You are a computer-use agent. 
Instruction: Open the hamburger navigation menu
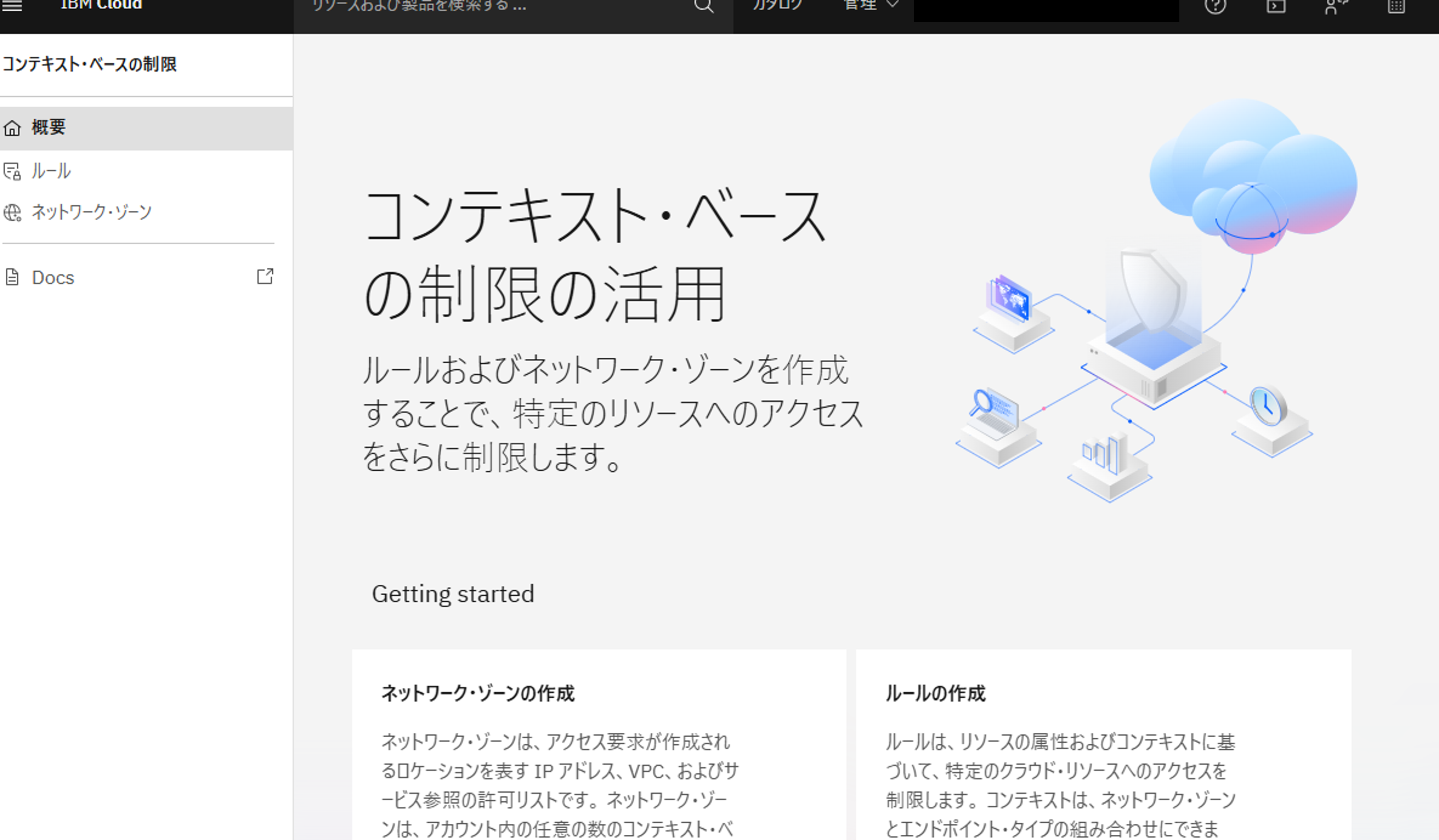pos(12,6)
